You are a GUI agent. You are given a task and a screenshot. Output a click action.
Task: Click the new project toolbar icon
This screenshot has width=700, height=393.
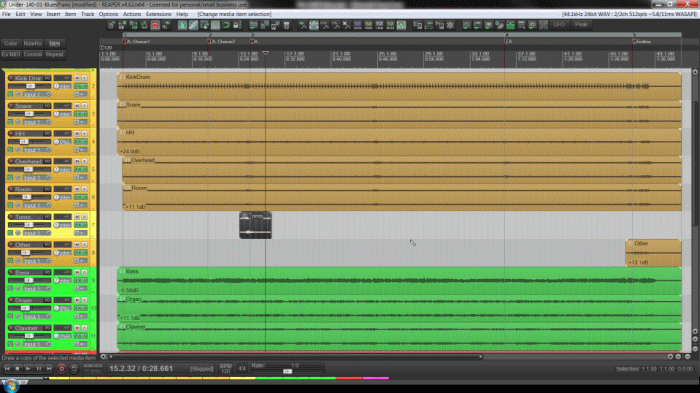point(111,25)
